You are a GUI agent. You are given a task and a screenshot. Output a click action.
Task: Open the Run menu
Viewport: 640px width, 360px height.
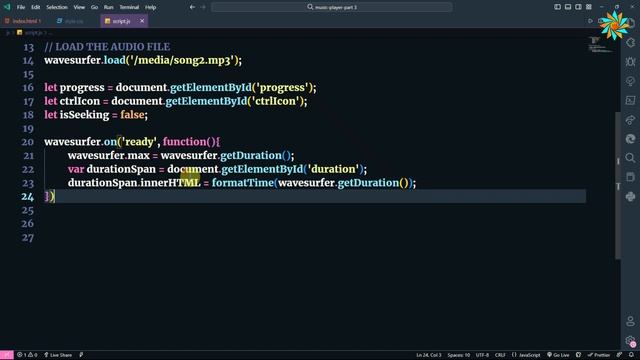109,7
